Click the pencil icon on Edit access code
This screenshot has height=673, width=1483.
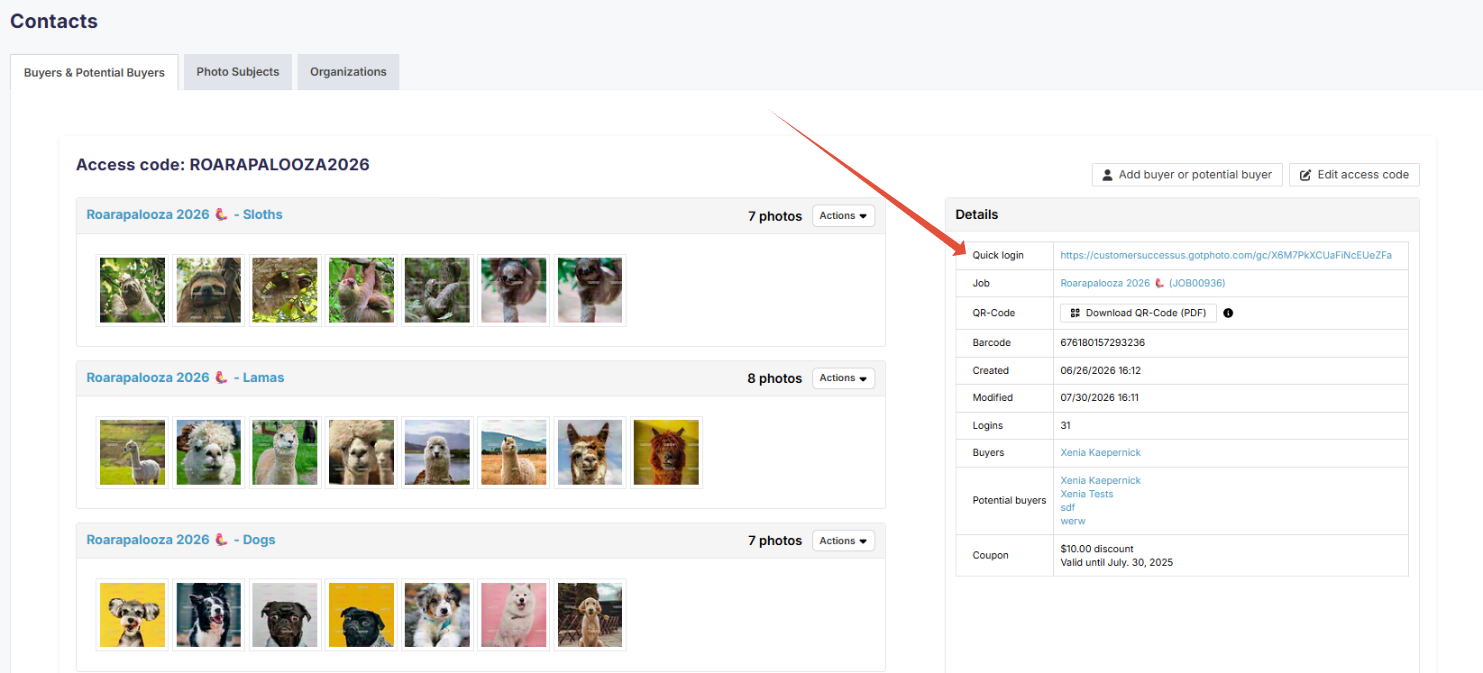coord(1305,175)
